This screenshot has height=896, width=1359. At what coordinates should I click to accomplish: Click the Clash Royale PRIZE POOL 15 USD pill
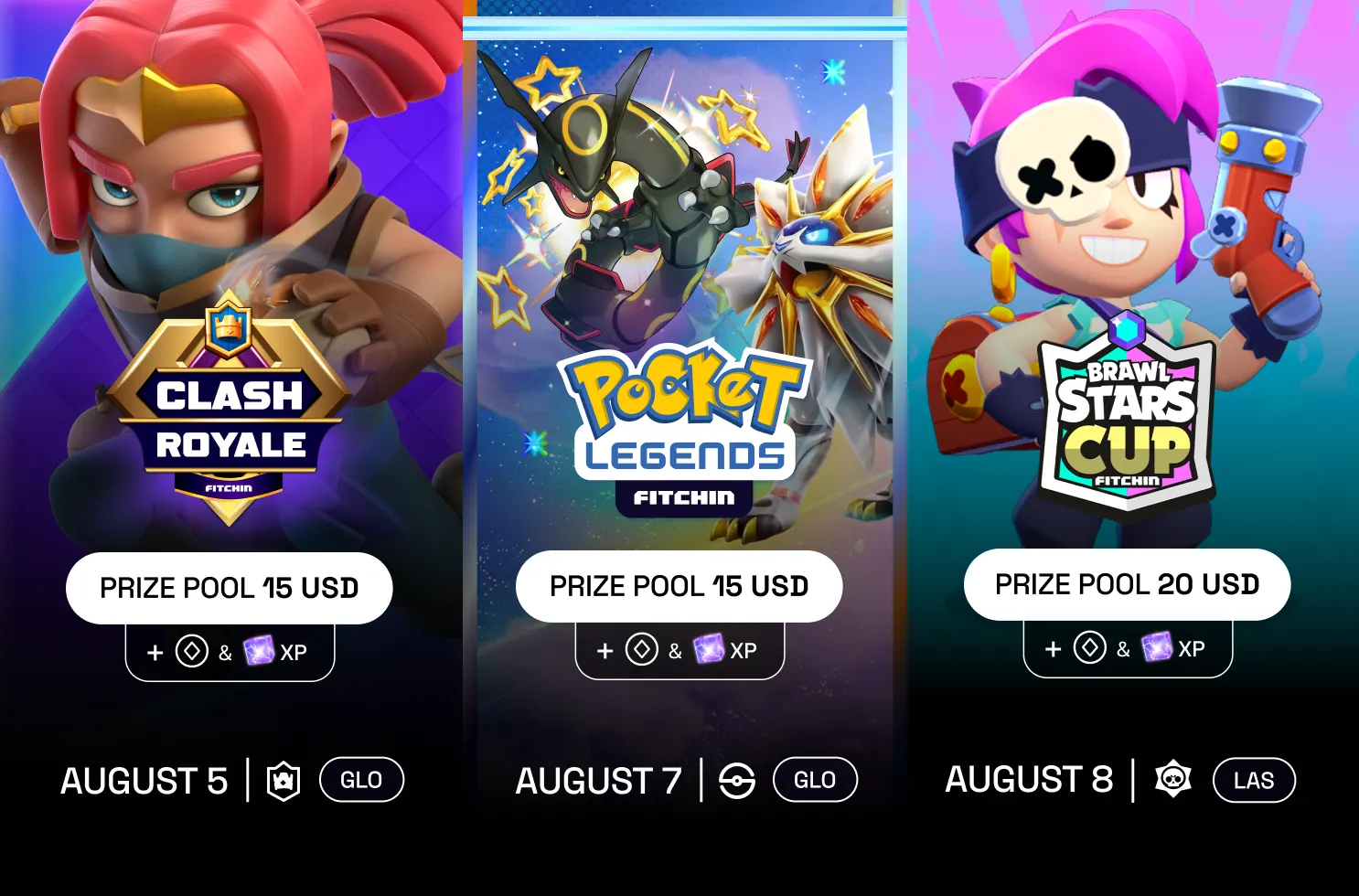(230, 588)
